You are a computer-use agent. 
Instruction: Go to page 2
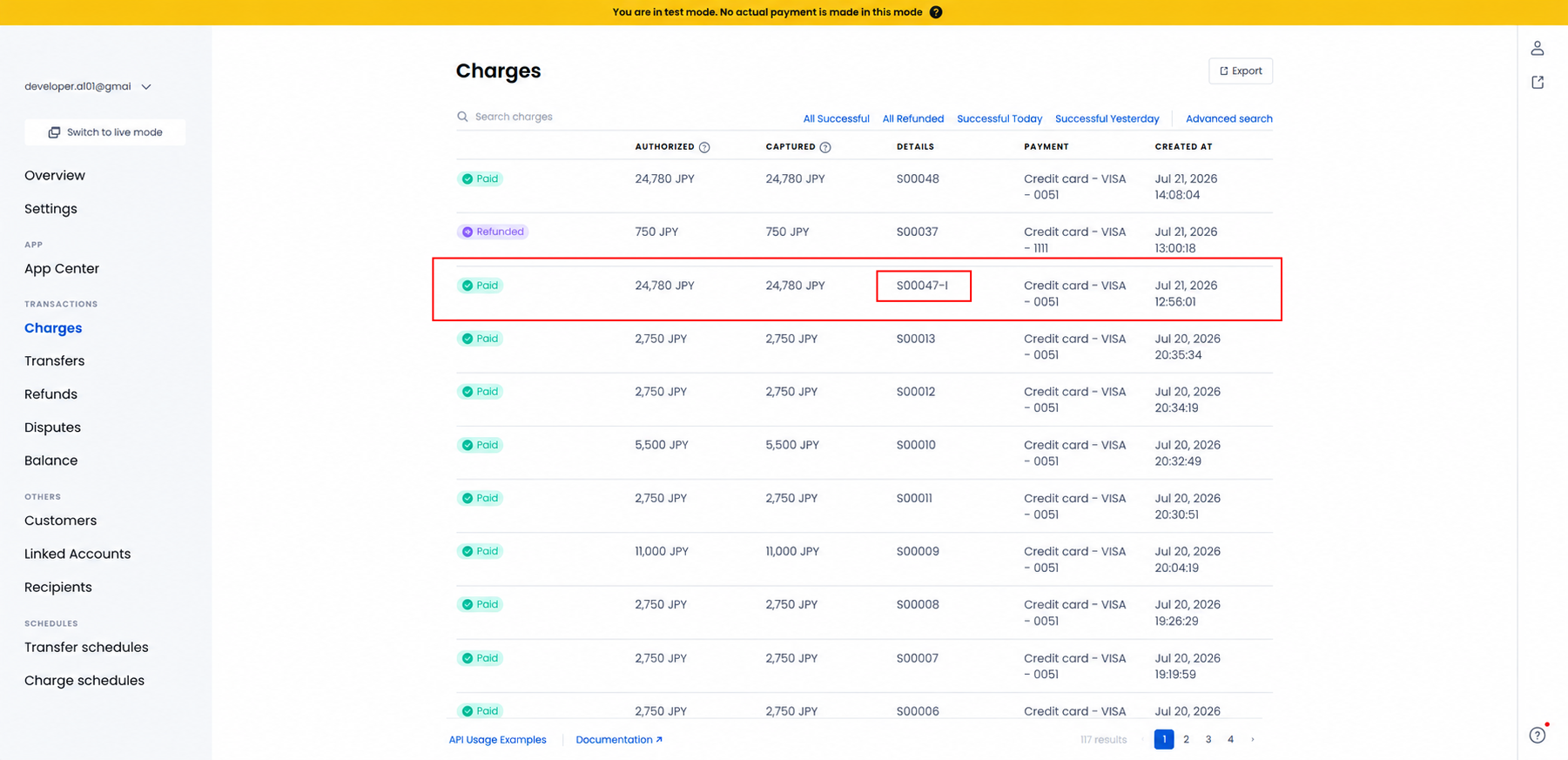click(x=1186, y=739)
